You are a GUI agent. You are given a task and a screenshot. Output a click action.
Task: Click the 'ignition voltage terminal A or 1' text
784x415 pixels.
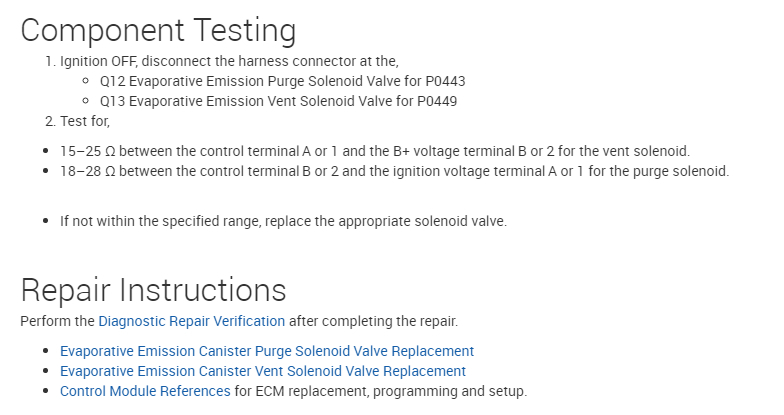(482, 171)
